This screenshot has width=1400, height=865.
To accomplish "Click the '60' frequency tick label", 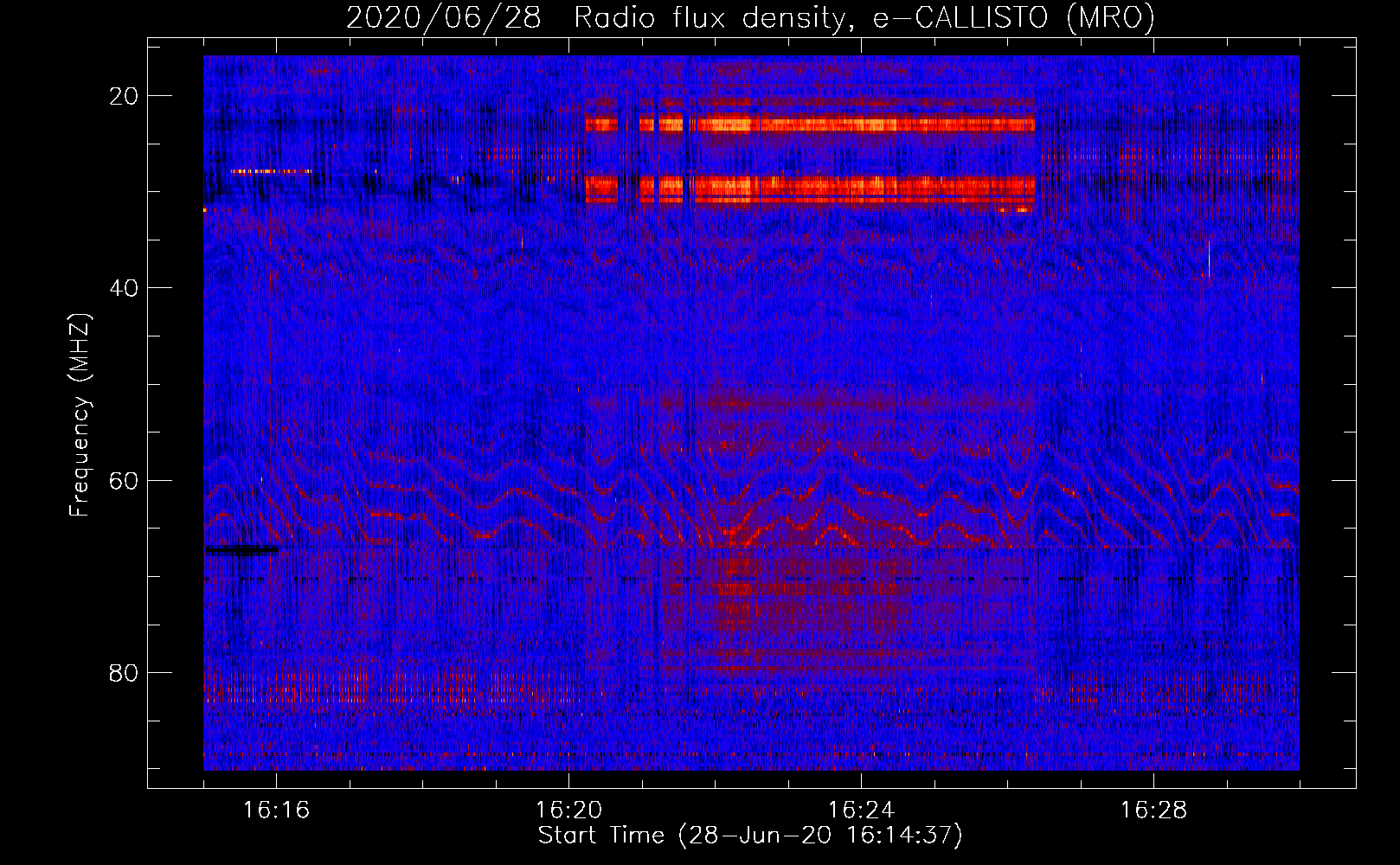I will pos(125,480).
